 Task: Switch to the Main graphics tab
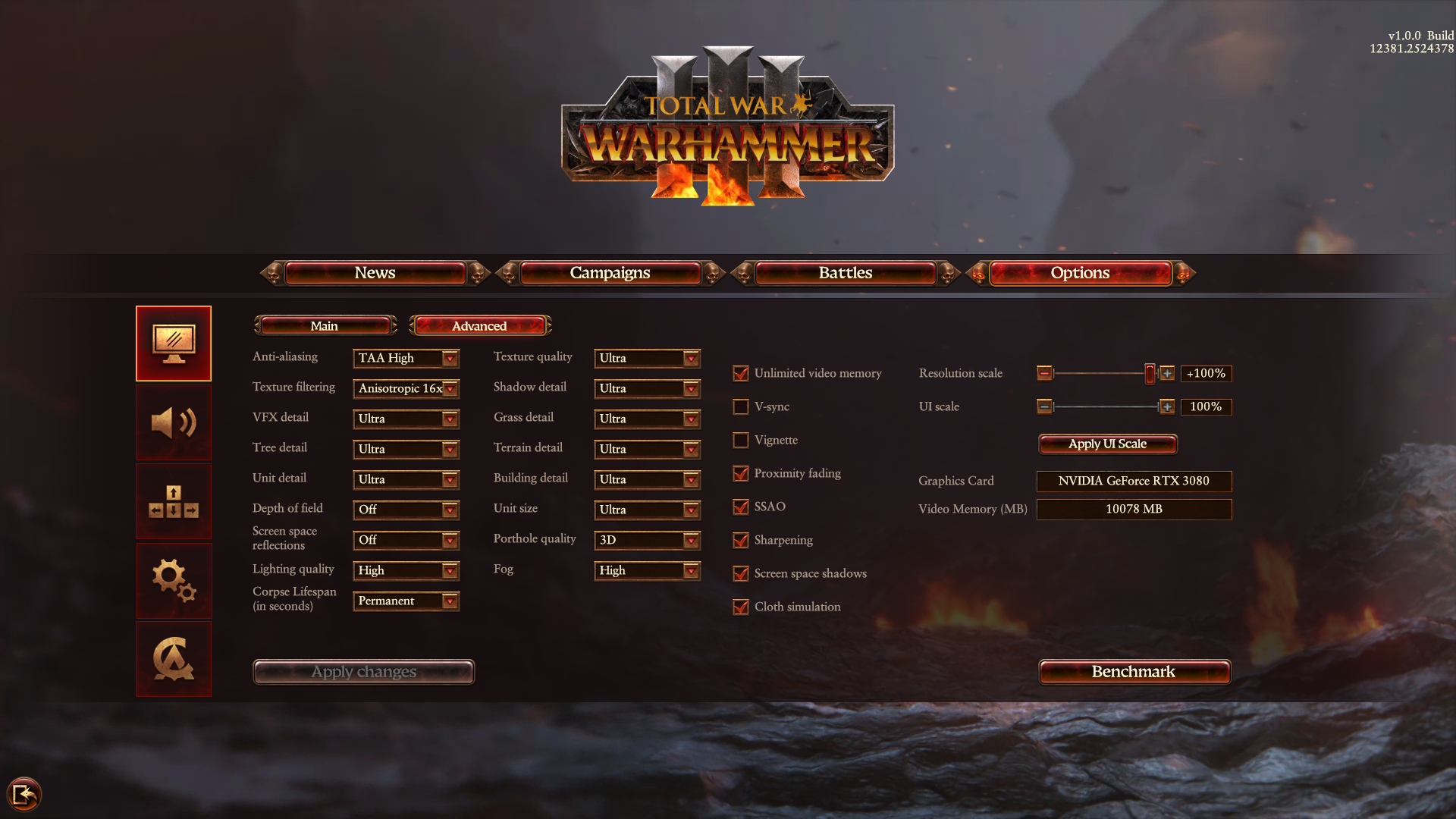click(325, 326)
